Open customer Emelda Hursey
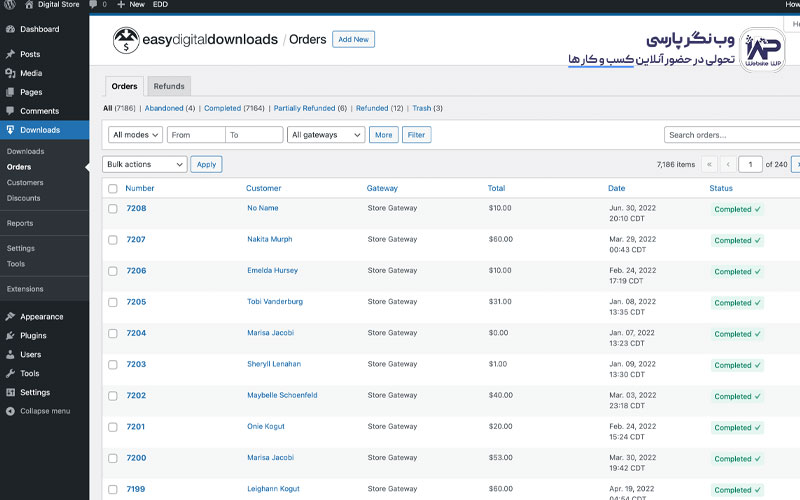 [272, 270]
